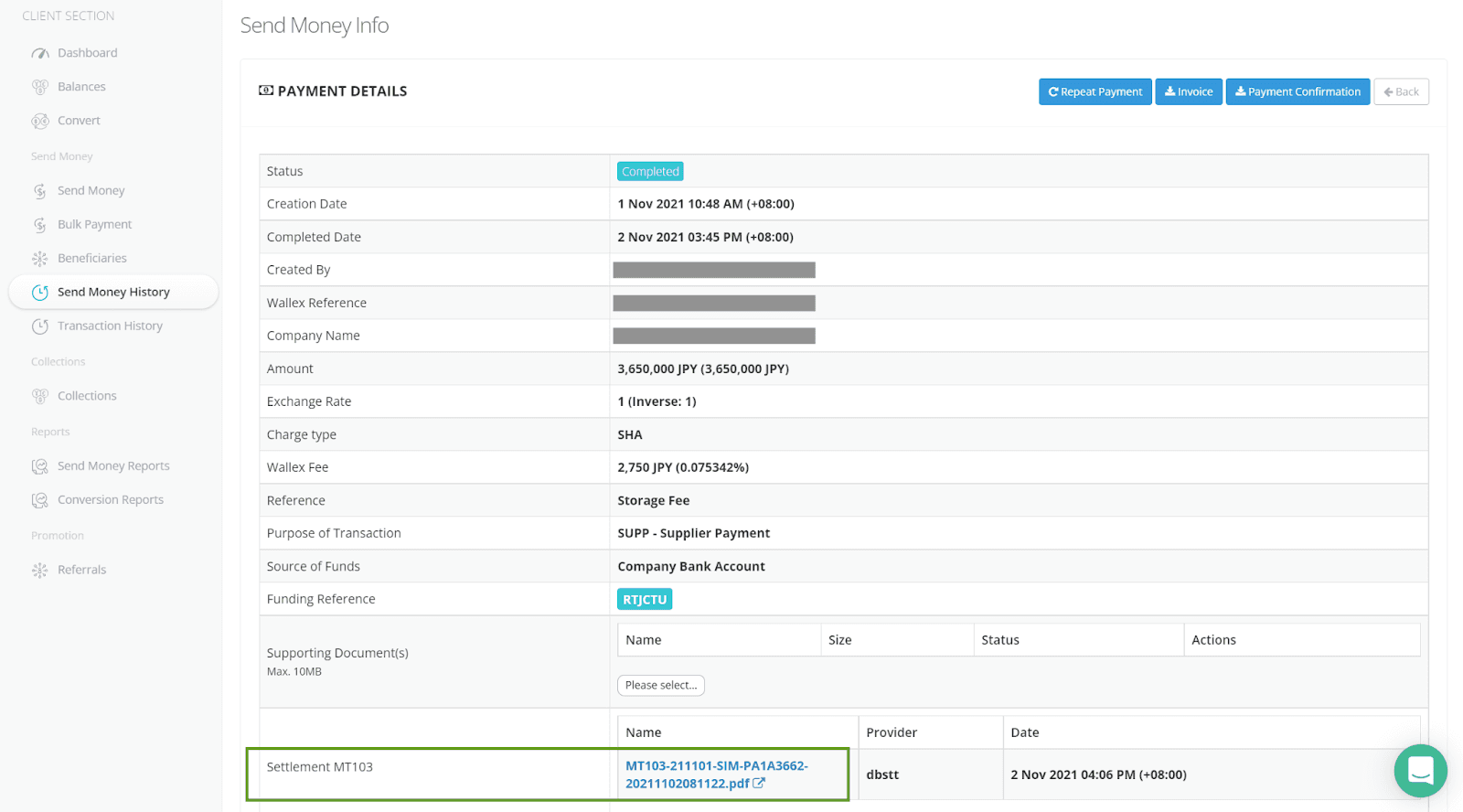Click the Transaction History clock icon
The width and height of the screenshot is (1463, 812).
pyautogui.click(x=40, y=326)
